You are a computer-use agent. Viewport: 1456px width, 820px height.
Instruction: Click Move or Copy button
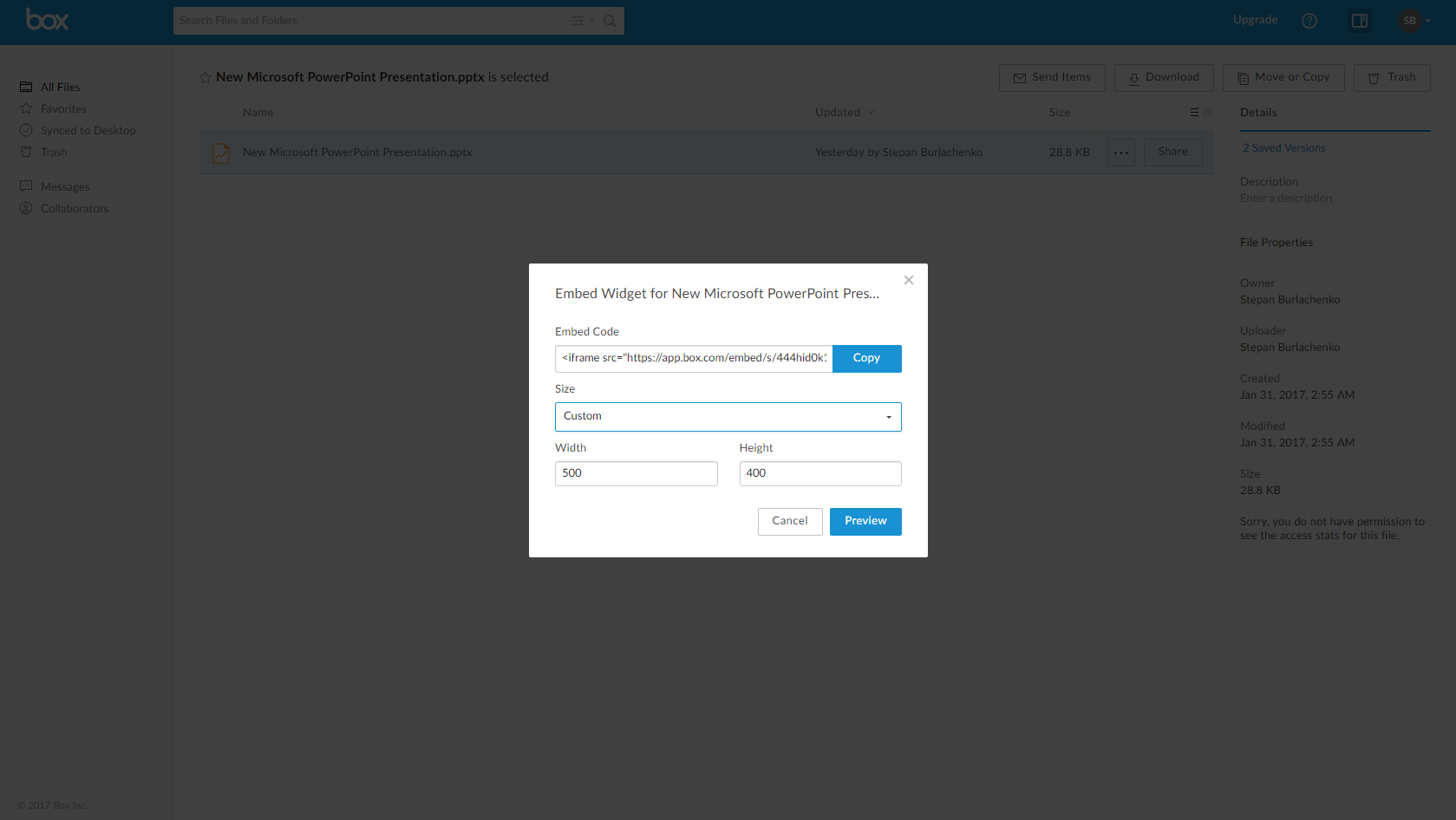click(x=1283, y=78)
